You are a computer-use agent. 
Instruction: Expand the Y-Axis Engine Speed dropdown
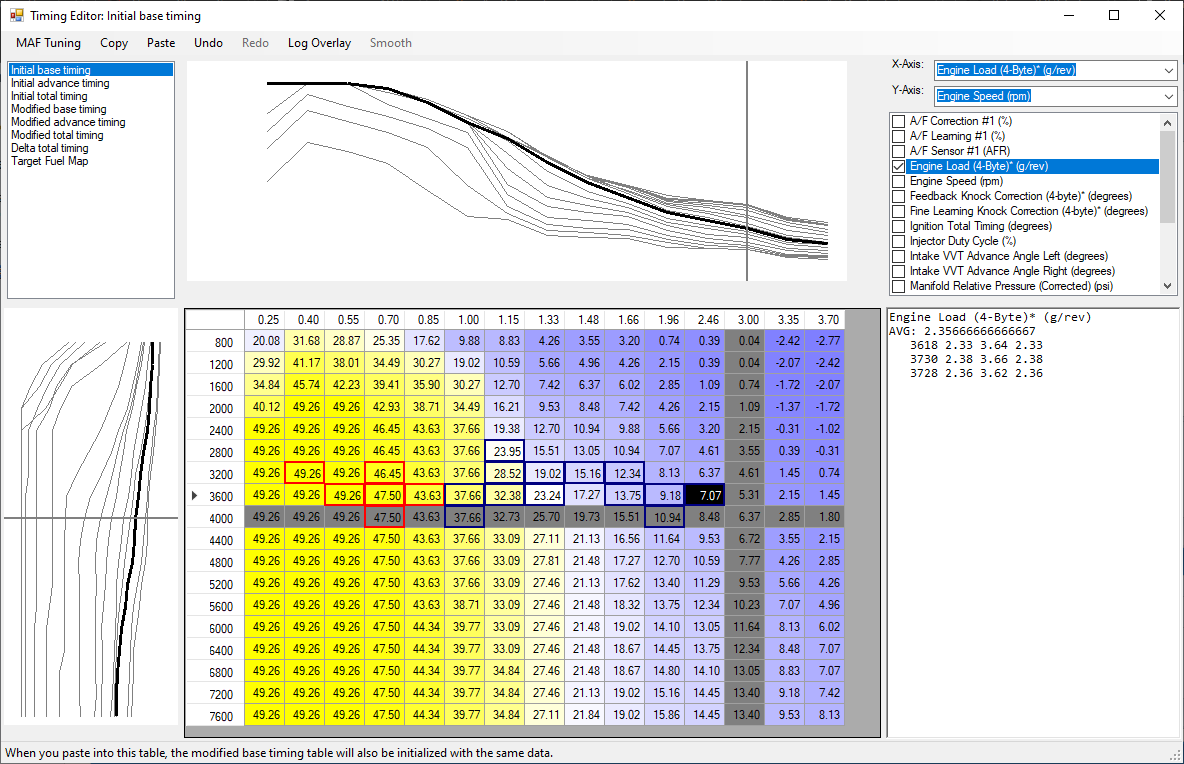(x=1169, y=96)
